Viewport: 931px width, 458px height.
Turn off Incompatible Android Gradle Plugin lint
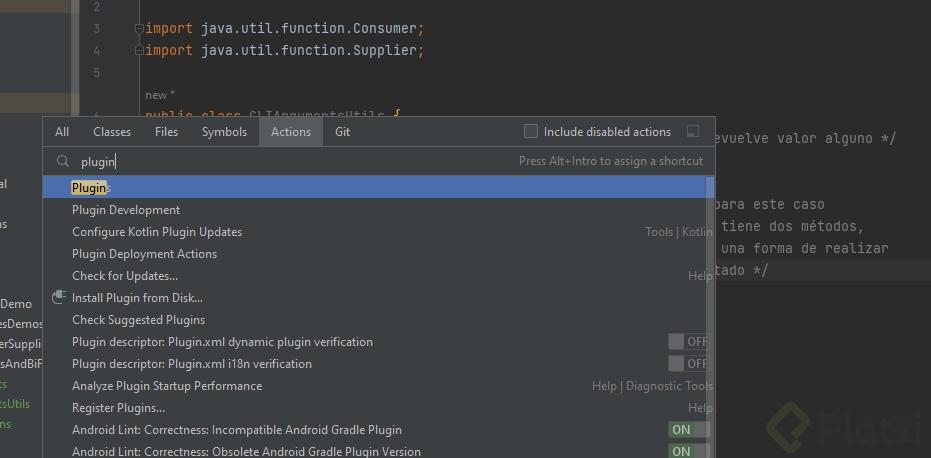688,430
